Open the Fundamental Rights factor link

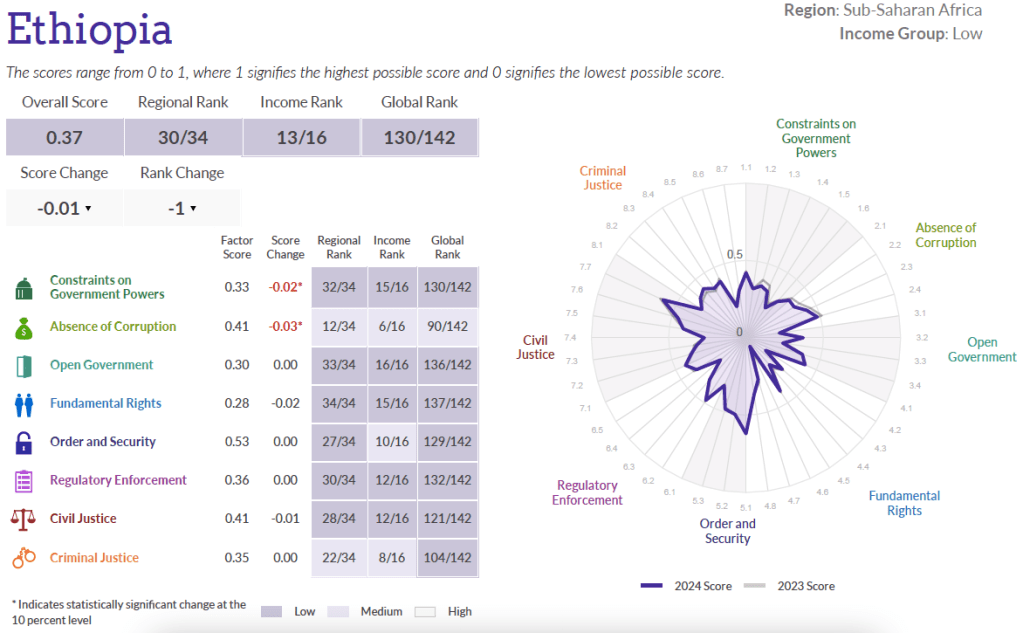tap(105, 404)
